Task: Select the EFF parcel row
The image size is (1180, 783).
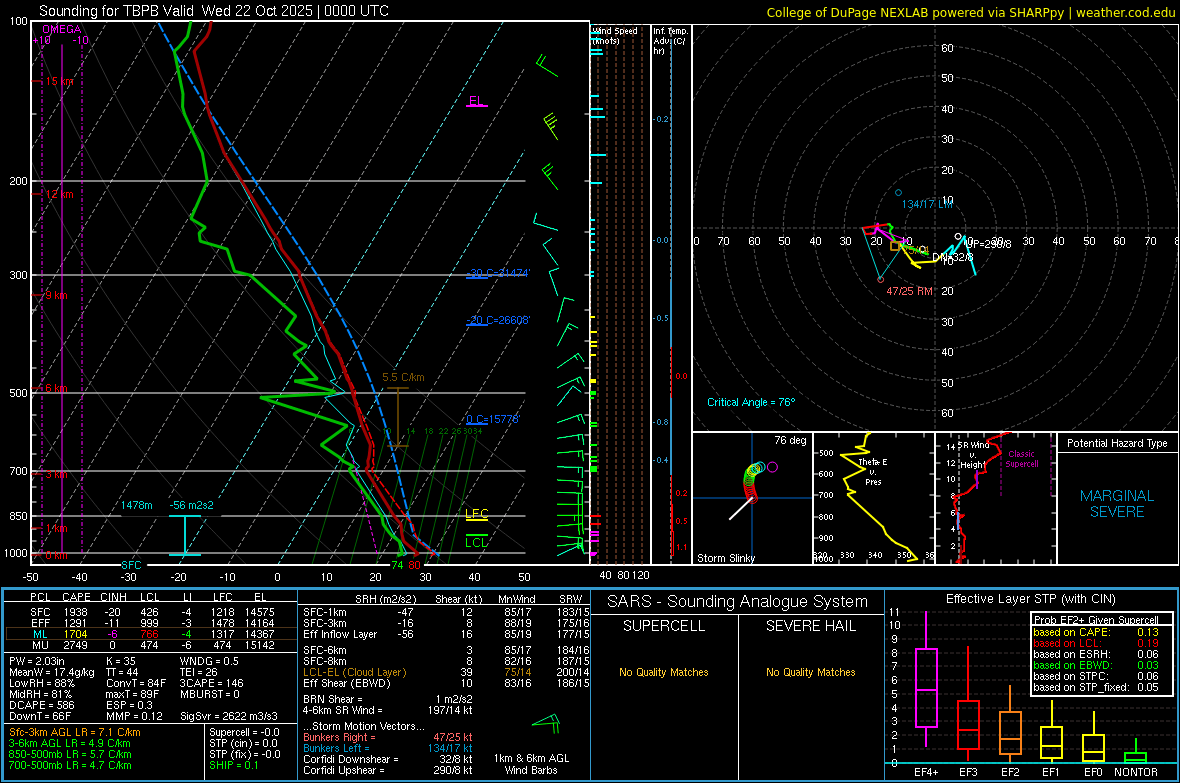Action: coord(151,623)
